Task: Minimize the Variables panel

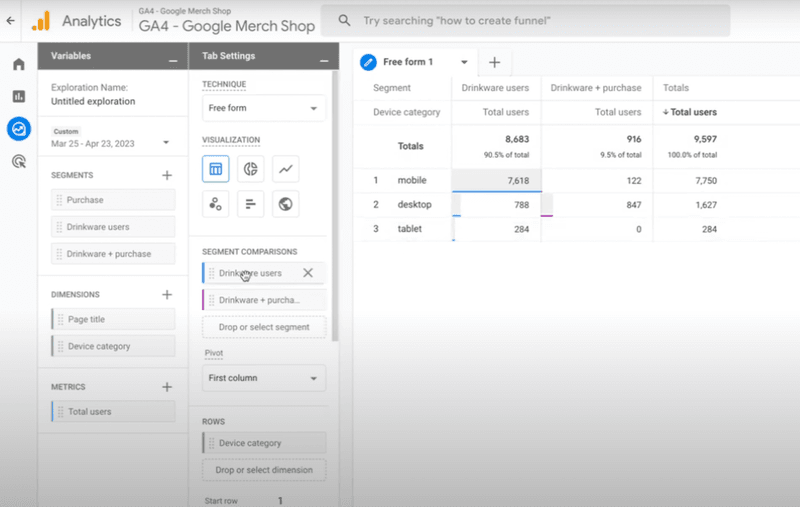Action: pyautogui.click(x=173, y=61)
